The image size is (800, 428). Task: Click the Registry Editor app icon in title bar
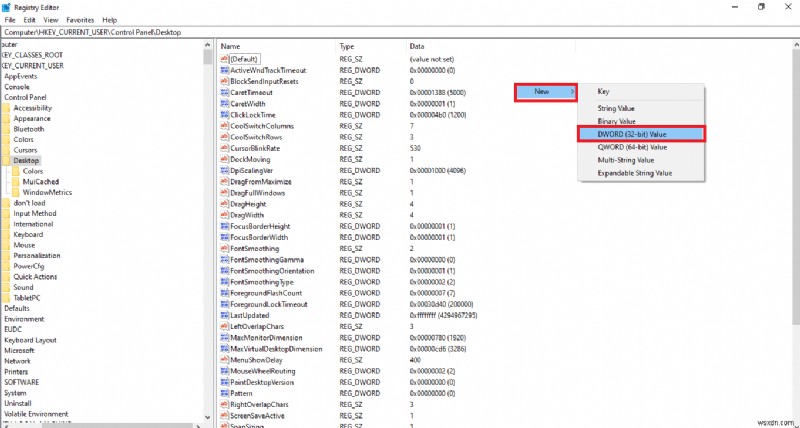(6, 7)
